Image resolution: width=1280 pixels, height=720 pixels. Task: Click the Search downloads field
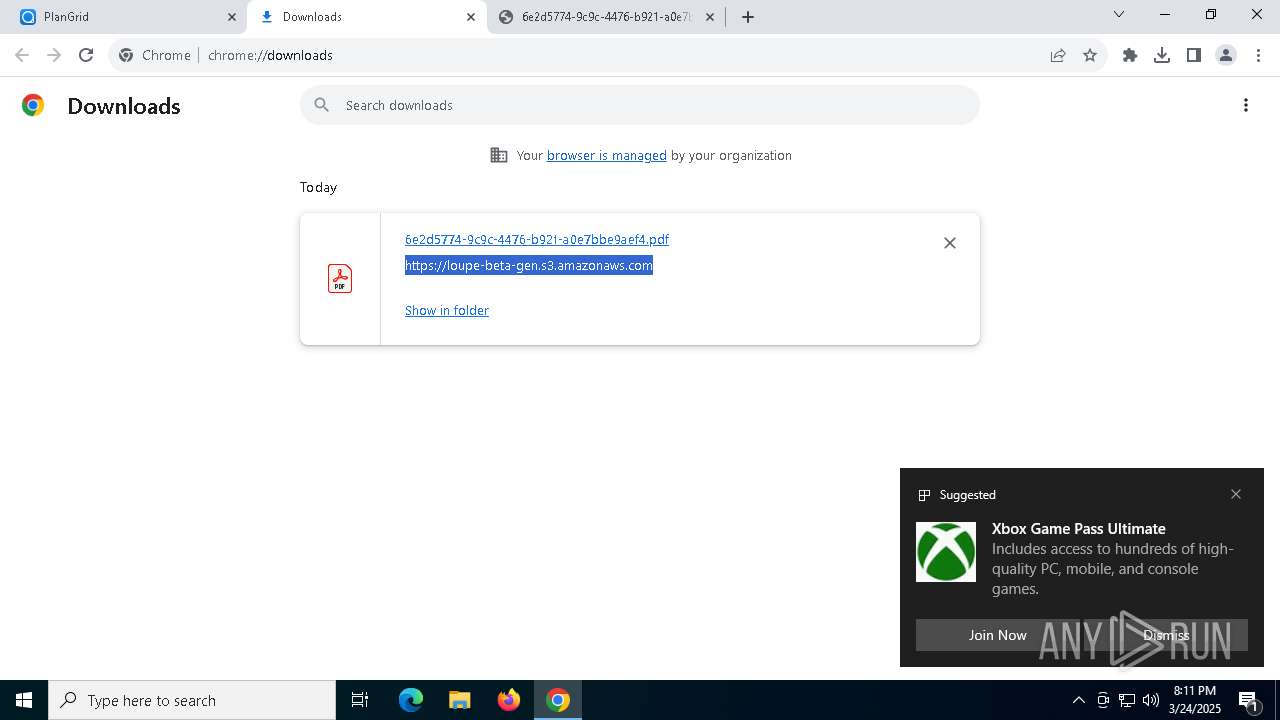[x=640, y=105]
